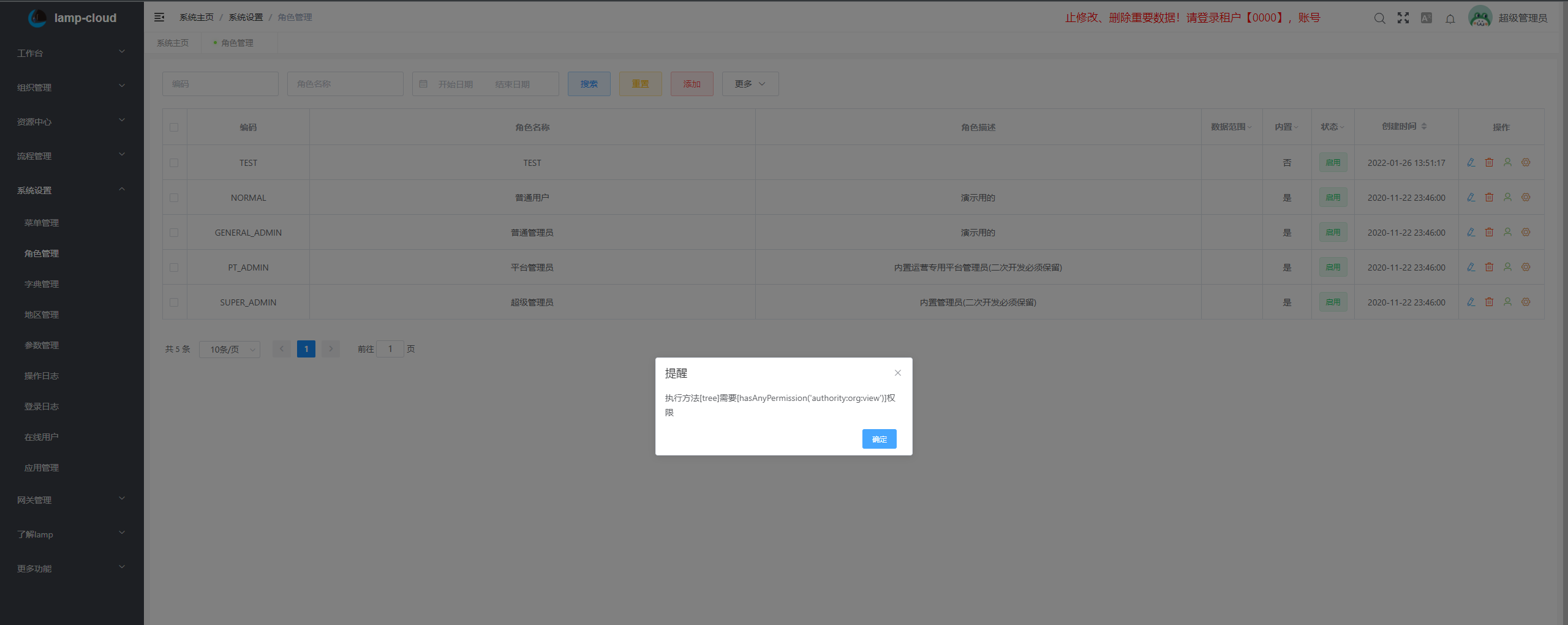The image size is (1568, 625).
Task: Open the 更多 dropdown
Action: click(x=750, y=84)
